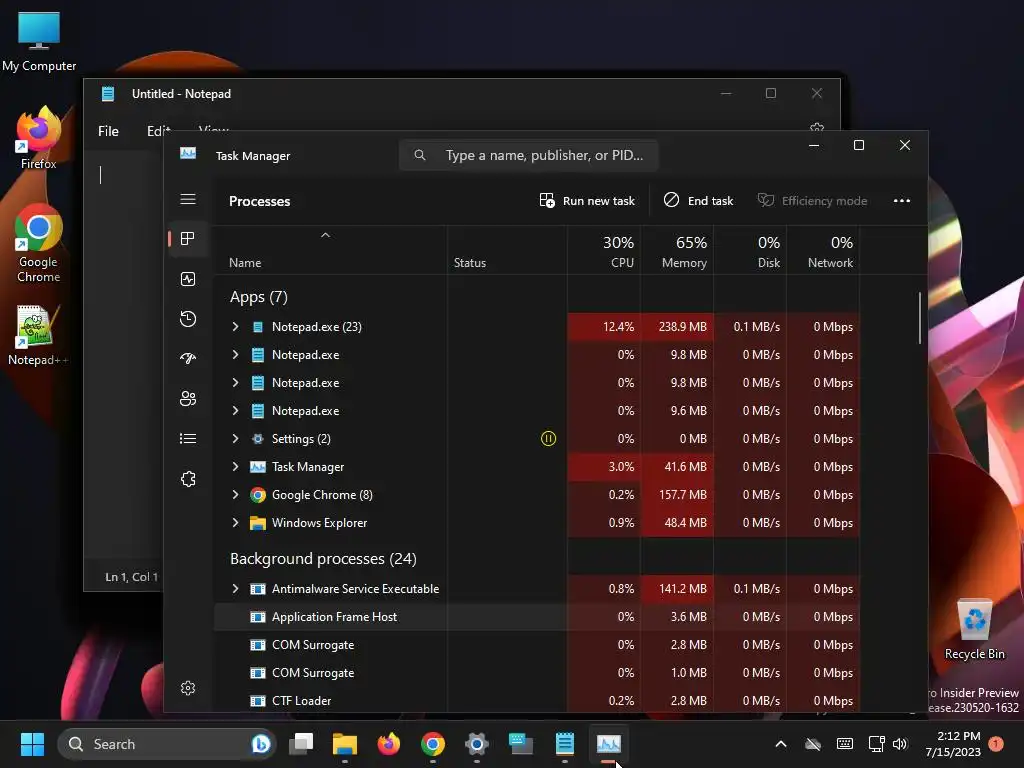The height and width of the screenshot is (768, 1024).
Task: Open Task Manager navigation hamburger menu
Action: [188, 199]
